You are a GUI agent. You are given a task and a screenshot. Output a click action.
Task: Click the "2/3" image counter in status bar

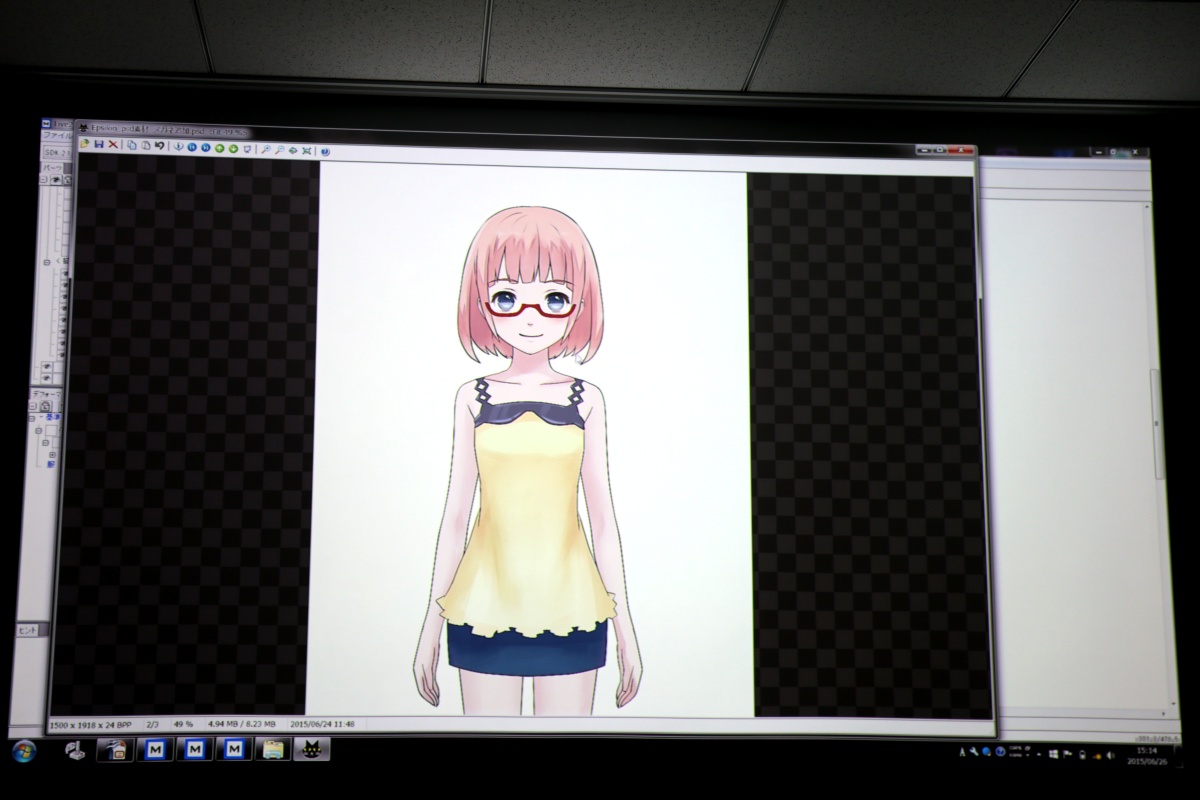(153, 723)
